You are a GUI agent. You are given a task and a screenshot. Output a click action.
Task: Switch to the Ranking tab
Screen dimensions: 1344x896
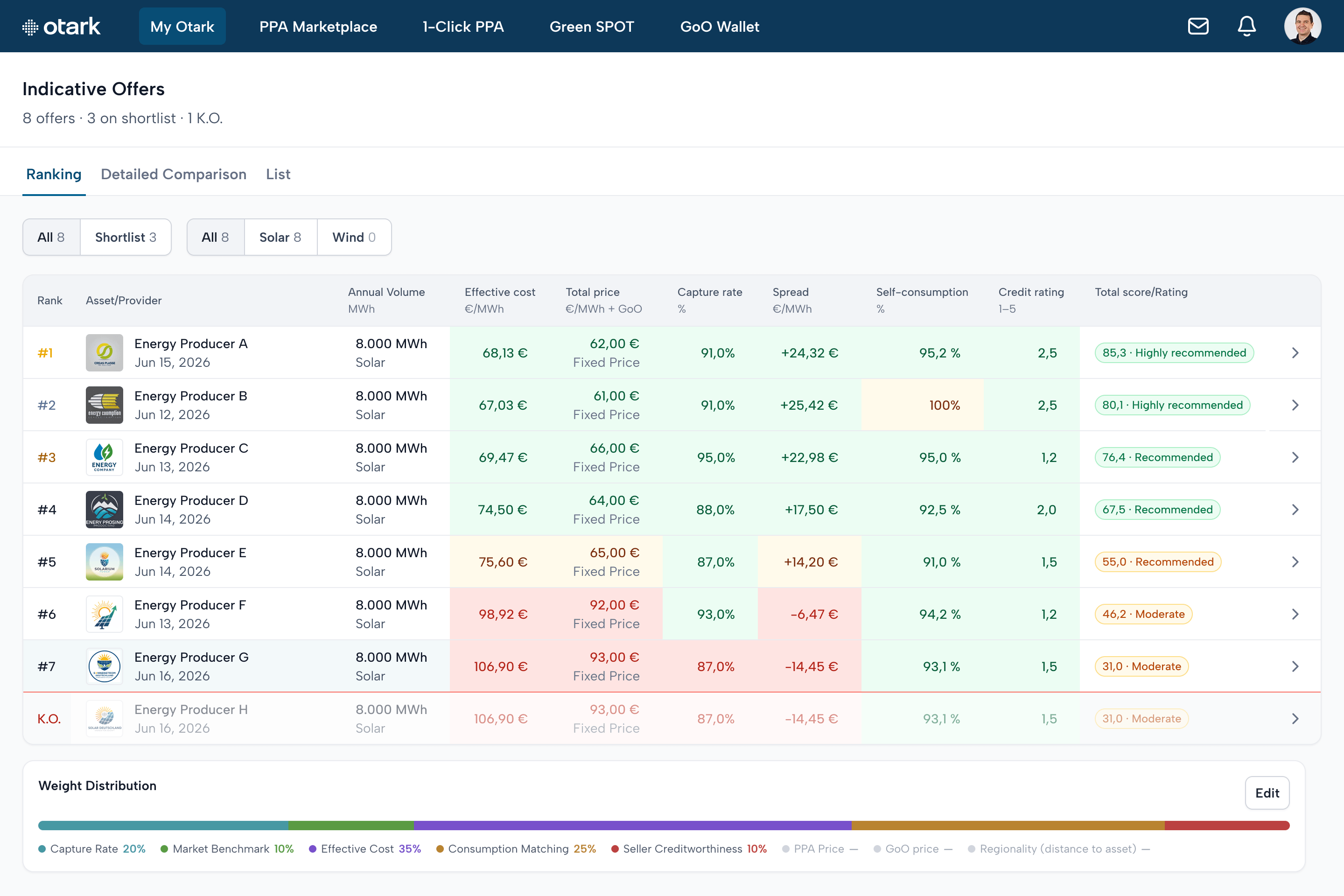[x=54, y=174]
